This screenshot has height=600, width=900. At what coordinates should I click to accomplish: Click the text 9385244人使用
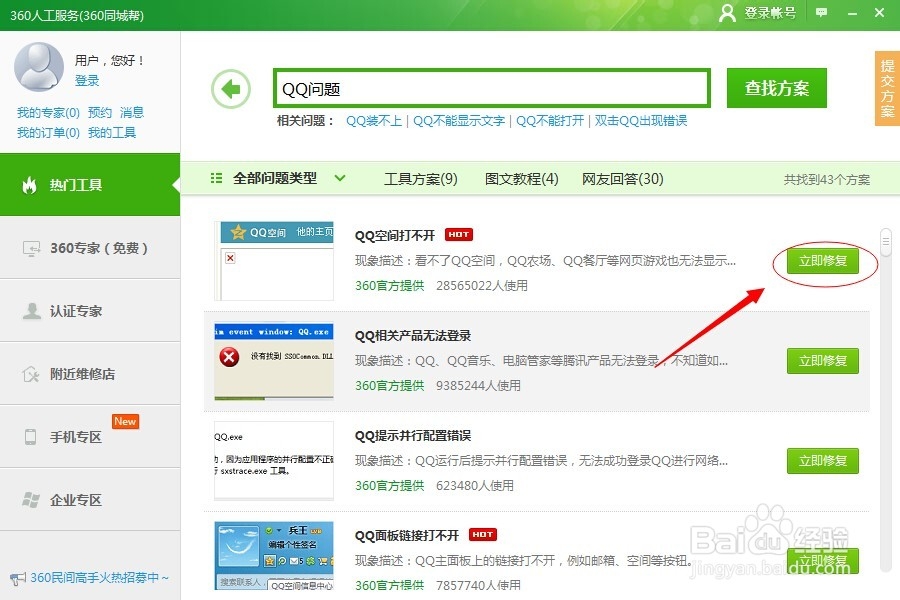478,385
